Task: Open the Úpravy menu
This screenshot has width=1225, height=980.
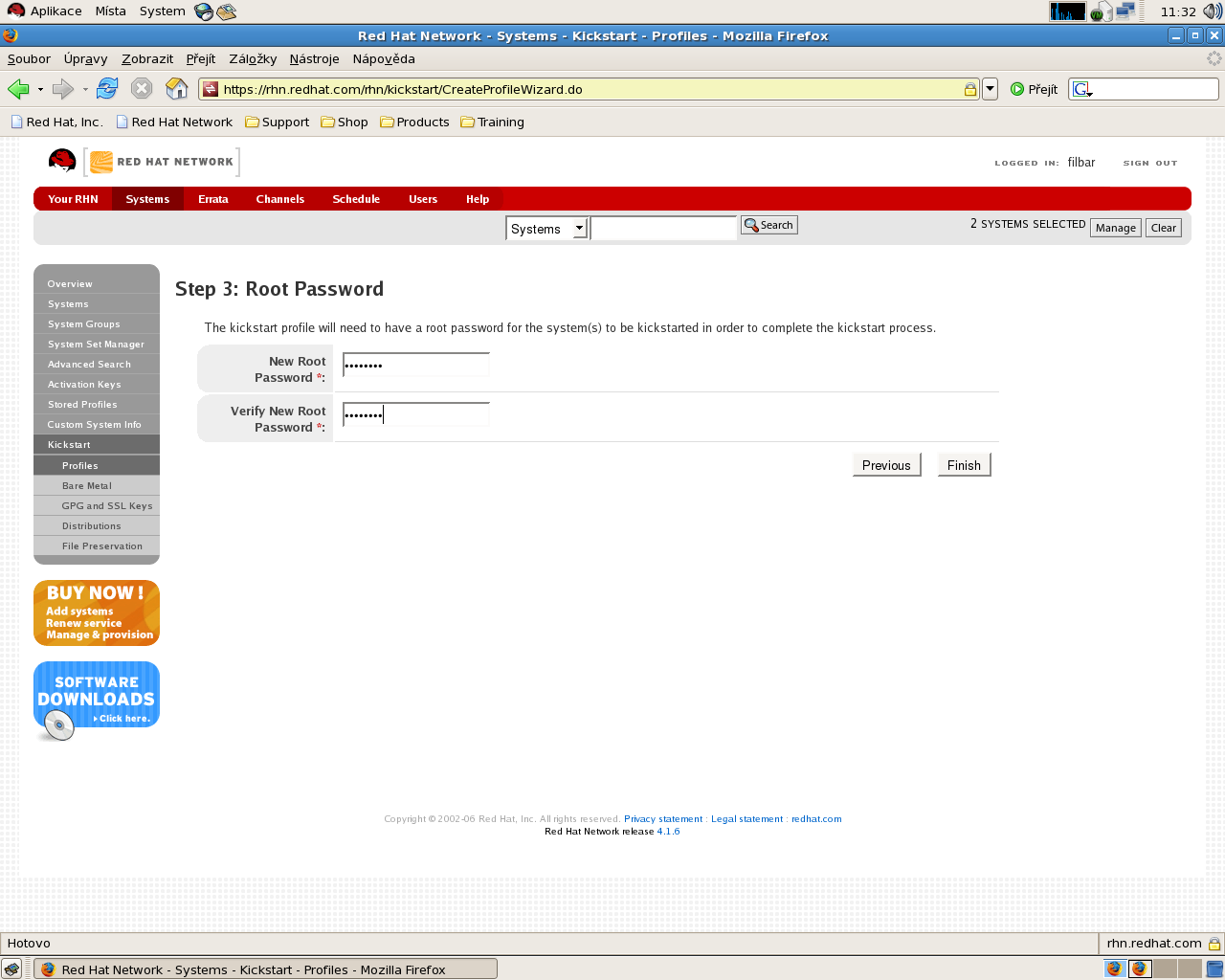Action: pos(85,58)
